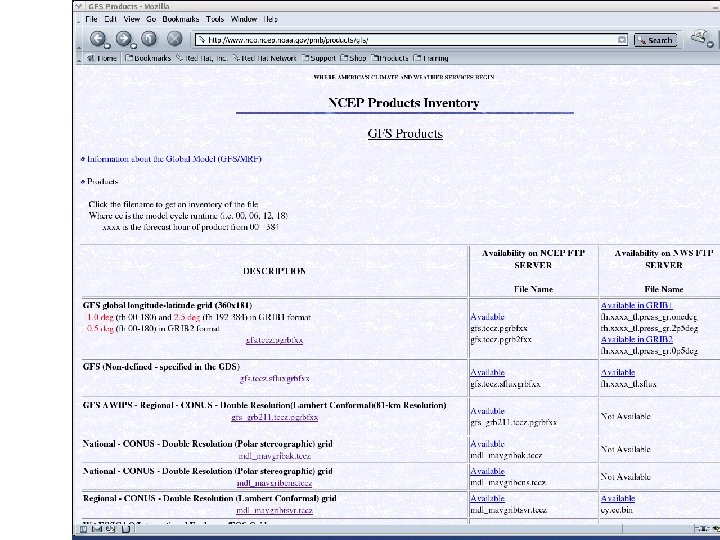This screenshot has width=720, height=540.
Task: Open the Red Hat Network bookmark
Action: (264, 58)
